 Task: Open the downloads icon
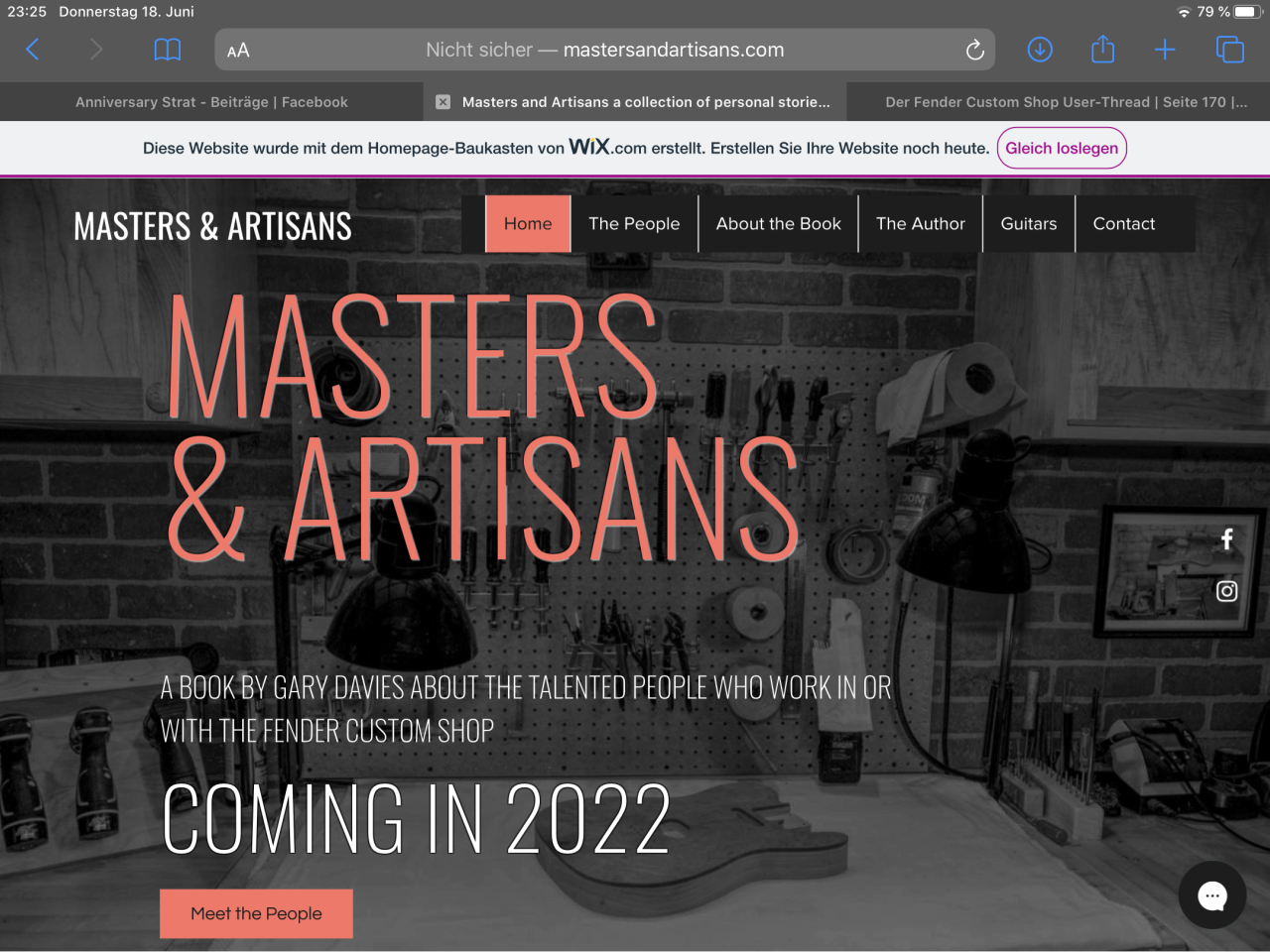(1040, 50)
